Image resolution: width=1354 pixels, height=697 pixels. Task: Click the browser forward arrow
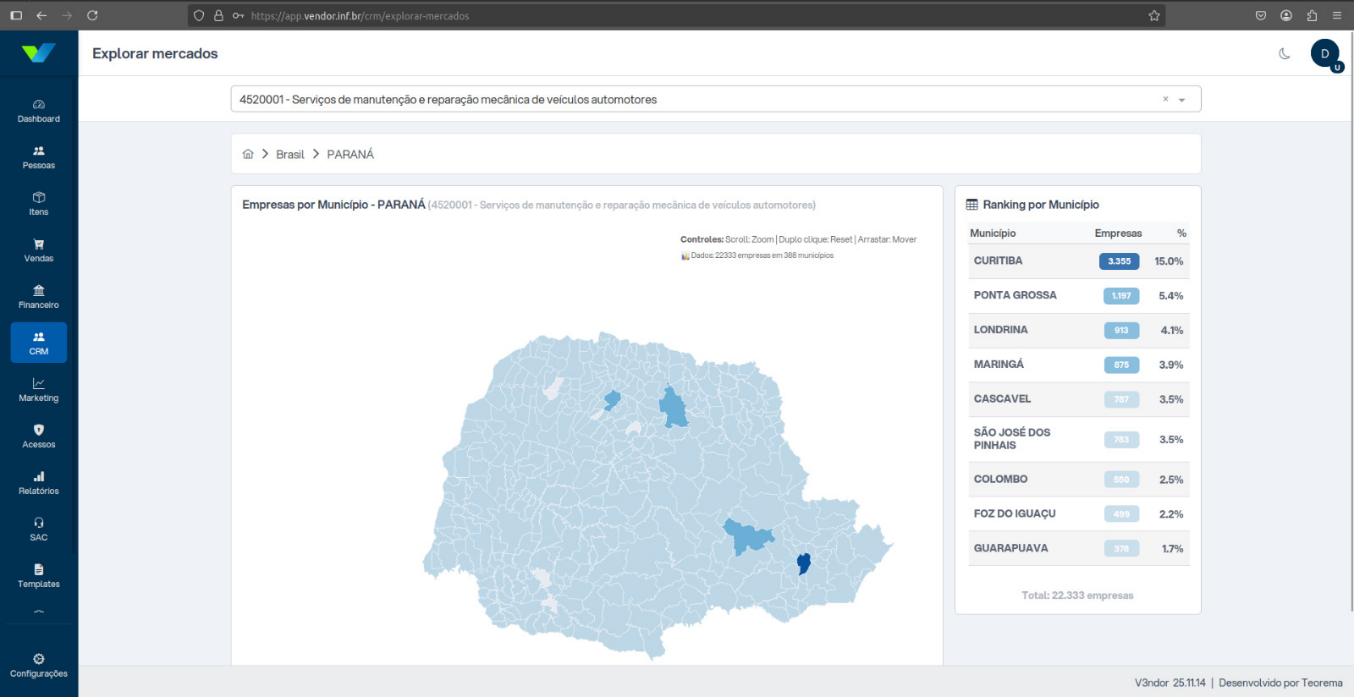[67, 15]
